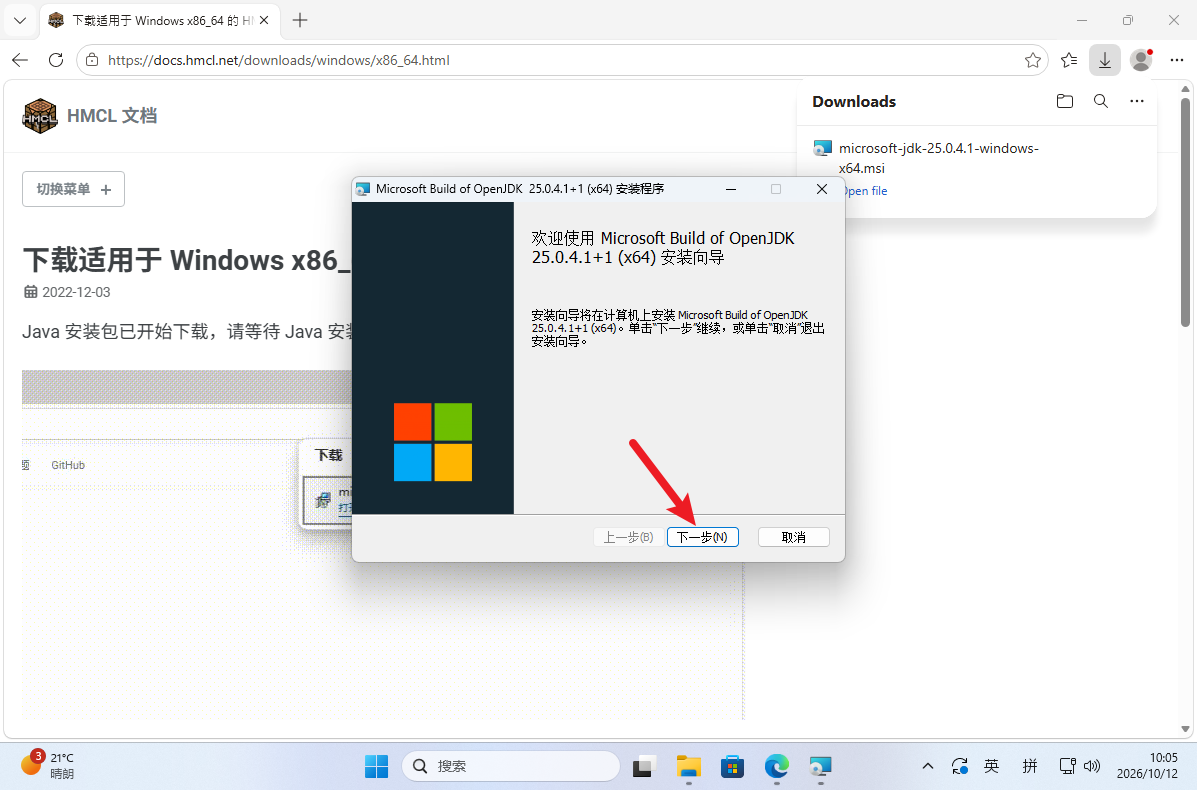Click the HMCL 文档 title link
The height and width of the screenshot is (790, 1197).
(x=112, y=116)
